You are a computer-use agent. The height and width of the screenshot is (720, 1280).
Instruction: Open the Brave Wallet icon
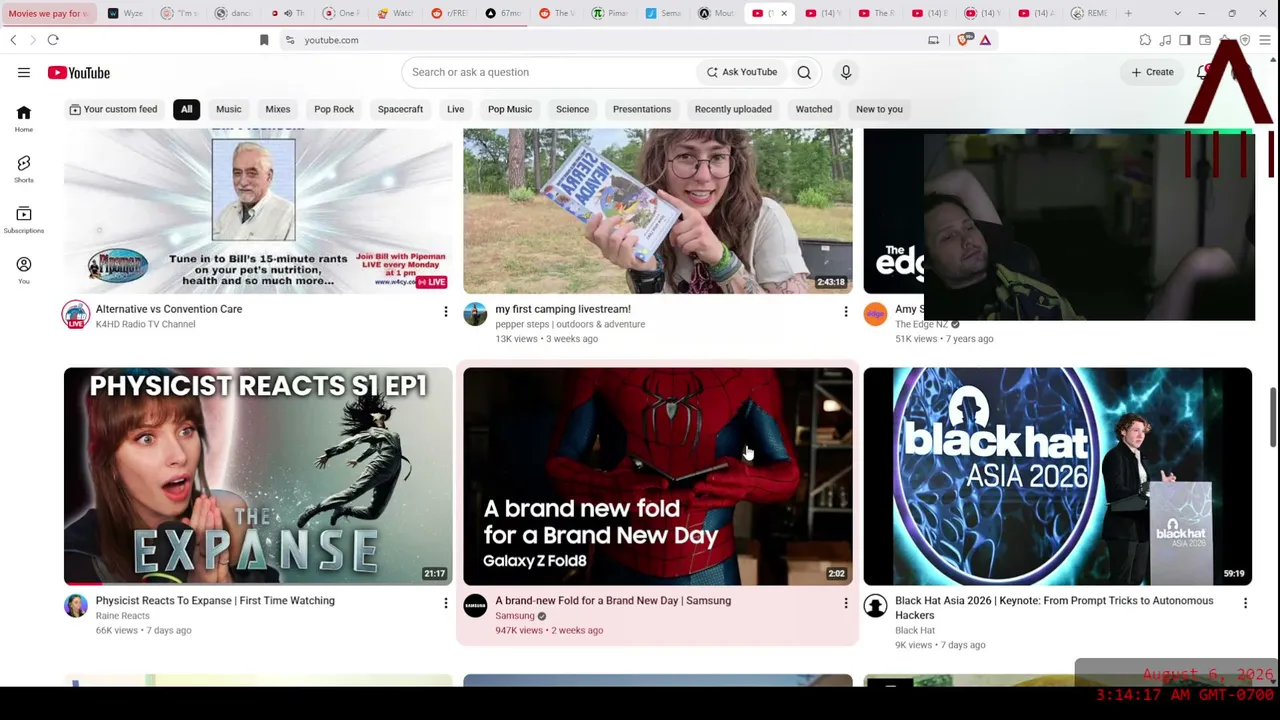point(1205,40)
